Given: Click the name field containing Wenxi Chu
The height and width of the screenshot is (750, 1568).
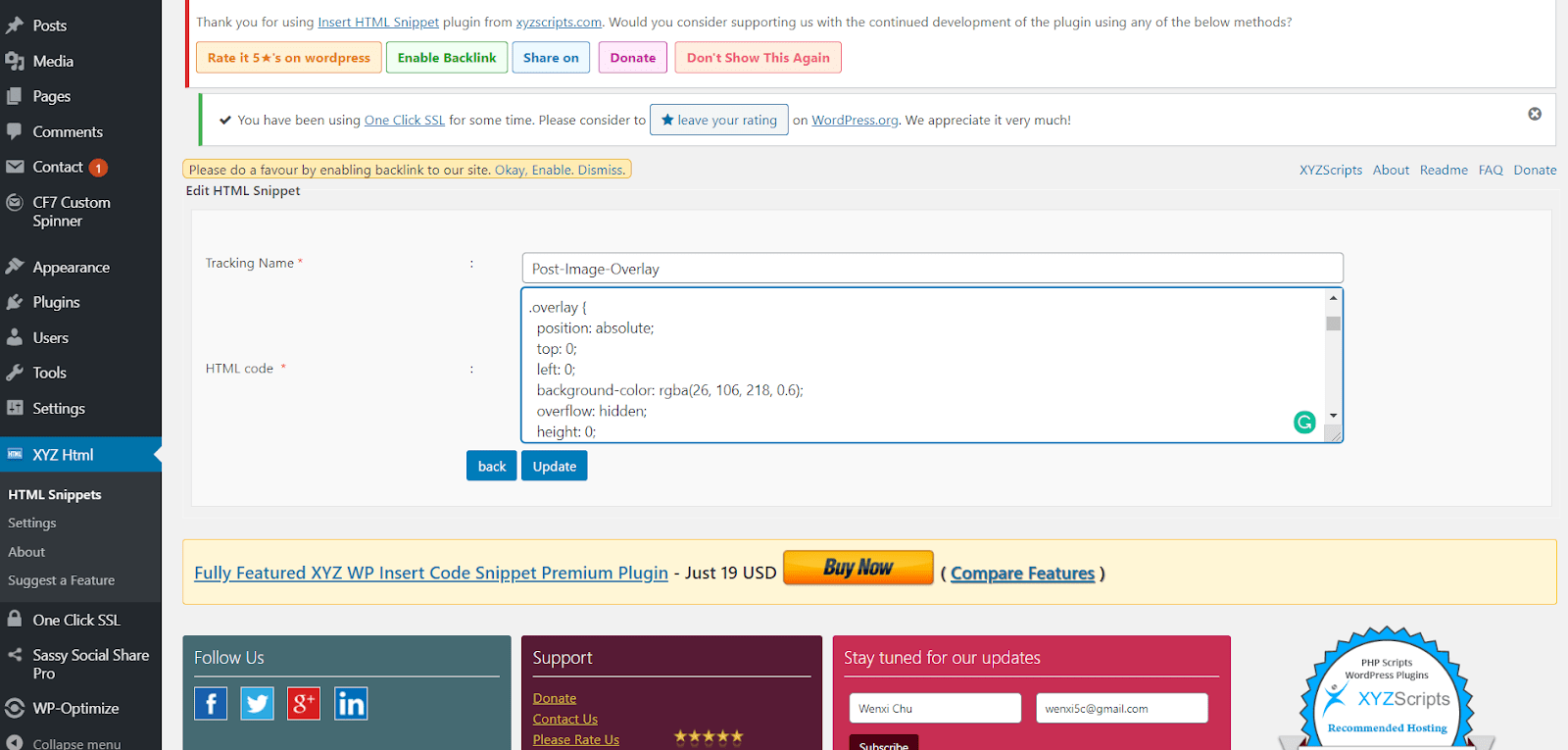Looking at the screenshot, I should pyautogui.click(x=935, y=708).
